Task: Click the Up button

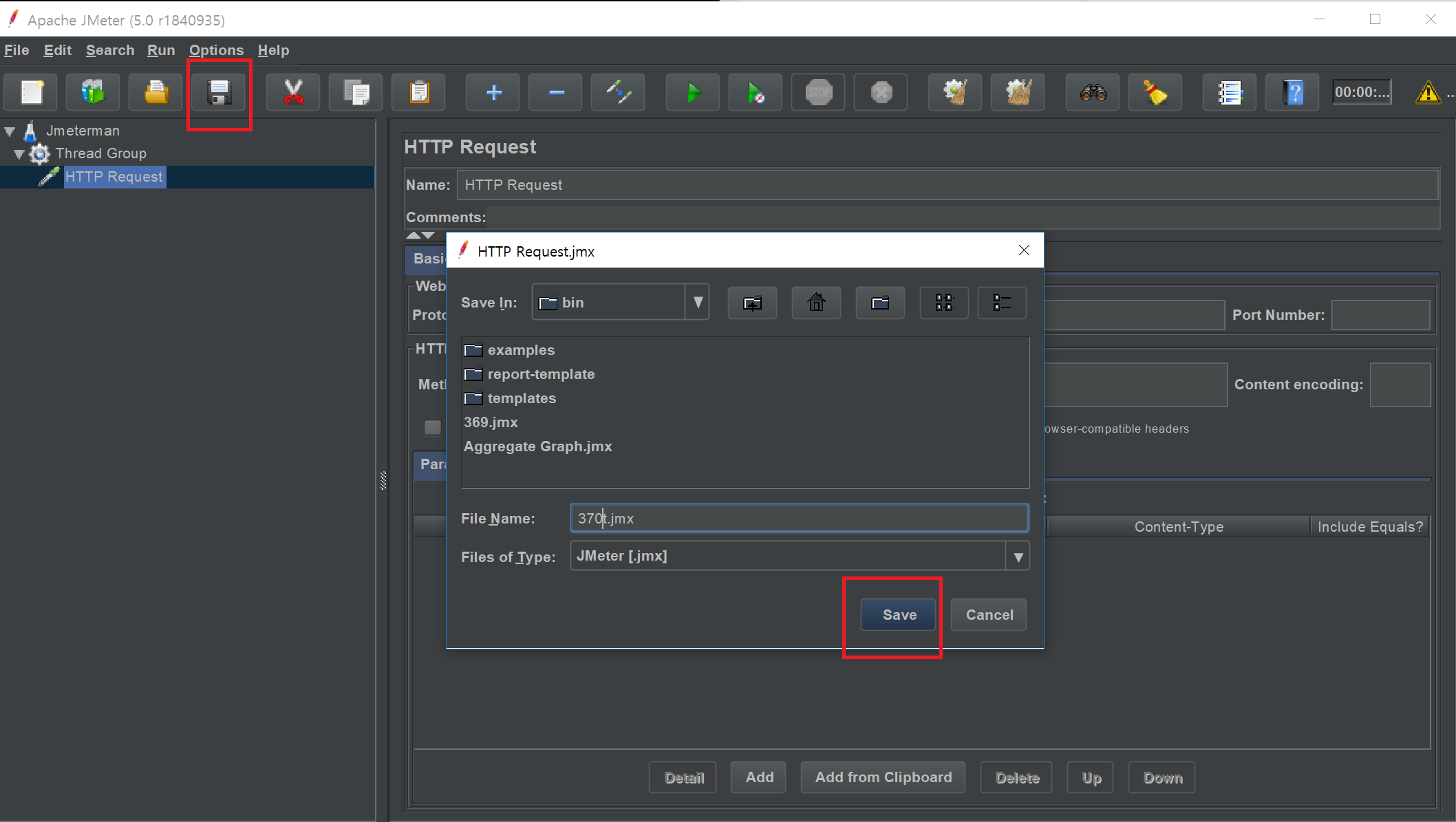Action: 1091,777
